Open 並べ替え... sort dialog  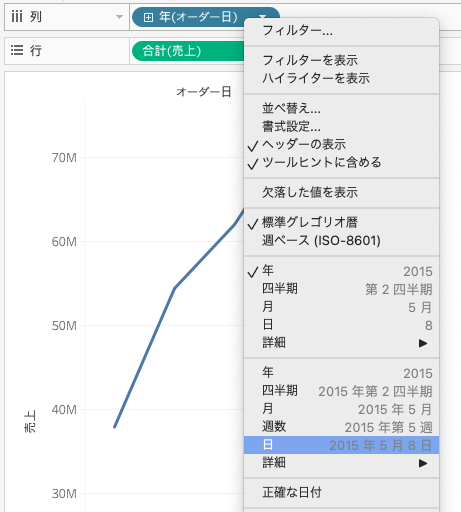pos(341,108)
